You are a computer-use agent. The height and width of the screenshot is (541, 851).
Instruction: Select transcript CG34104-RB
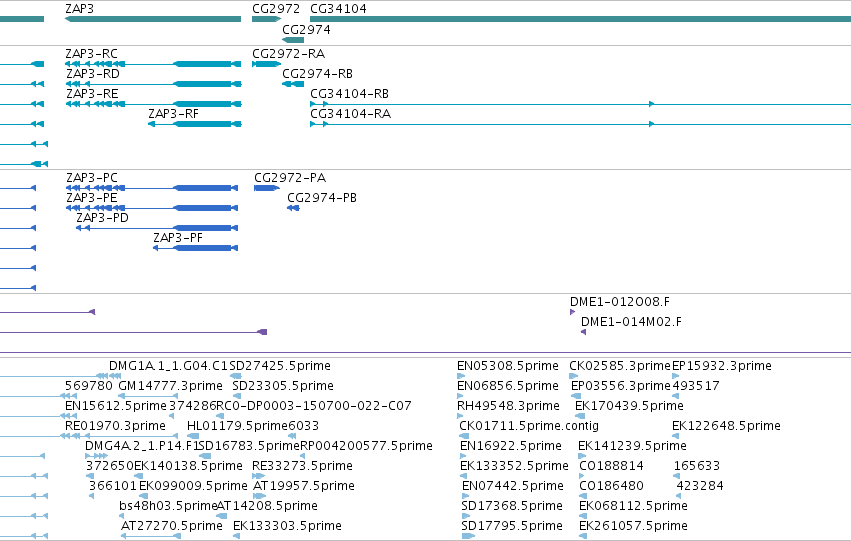(350, 93)
